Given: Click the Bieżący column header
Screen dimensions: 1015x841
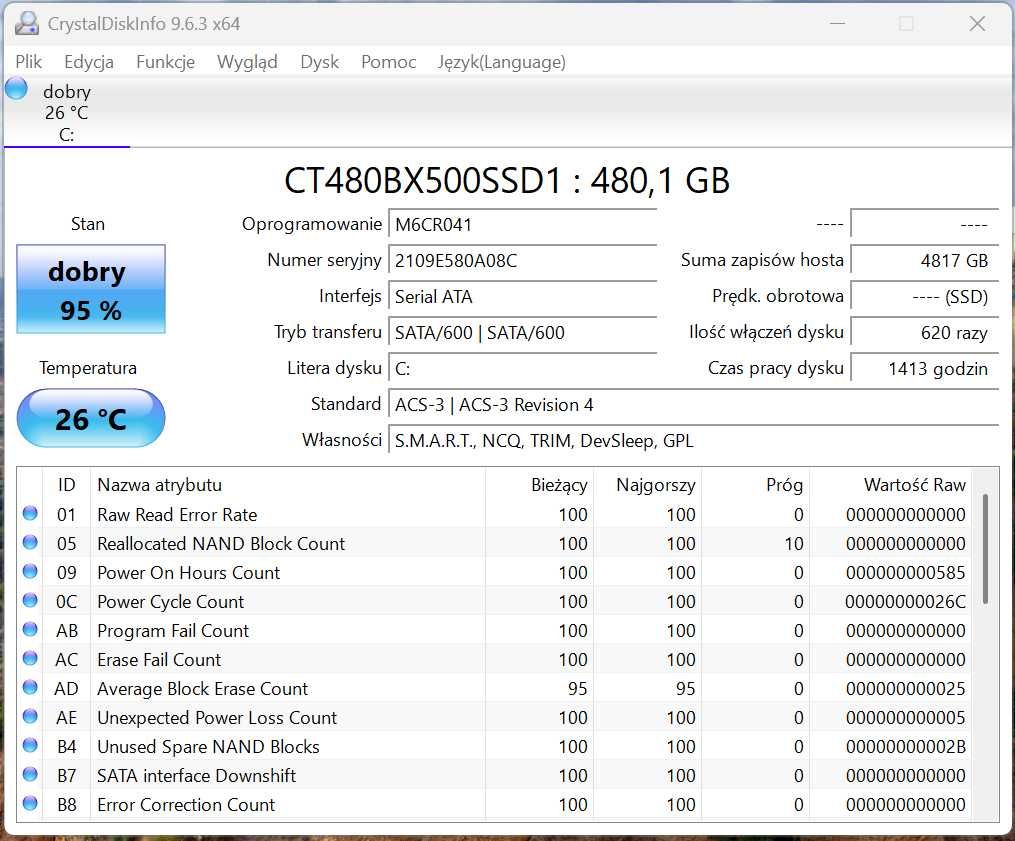Looking at the screenshot, I should pos(539,485).
